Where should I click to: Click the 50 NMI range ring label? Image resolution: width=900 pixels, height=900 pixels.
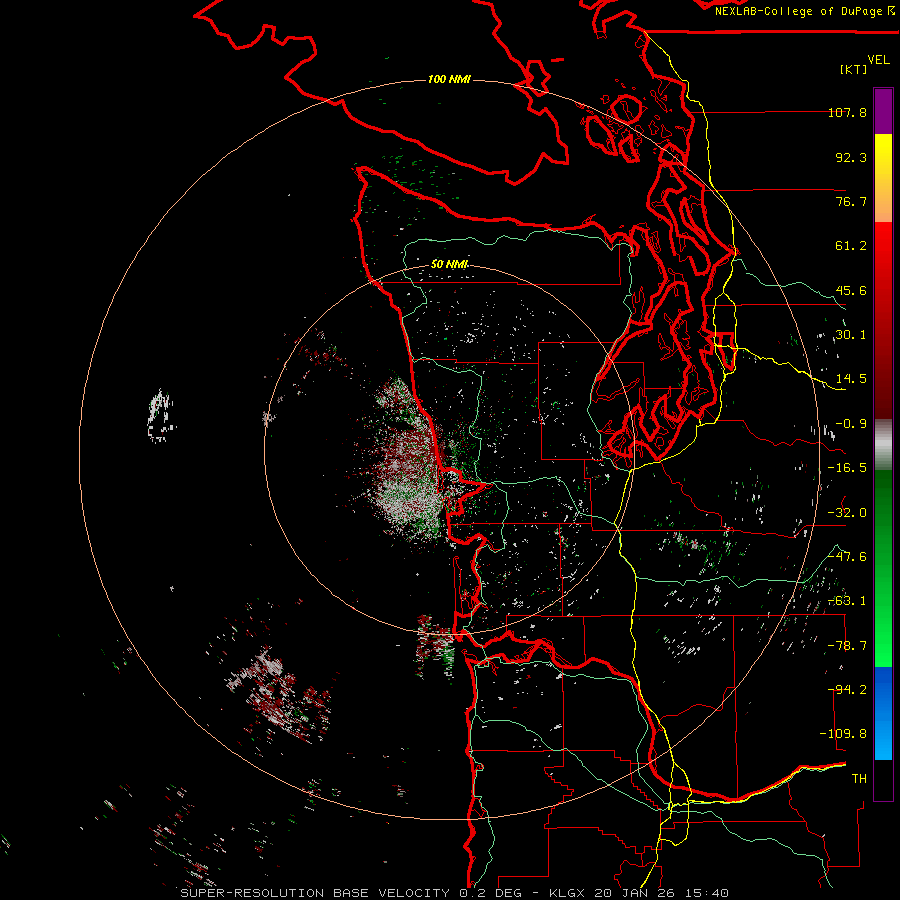click(449, 264)
